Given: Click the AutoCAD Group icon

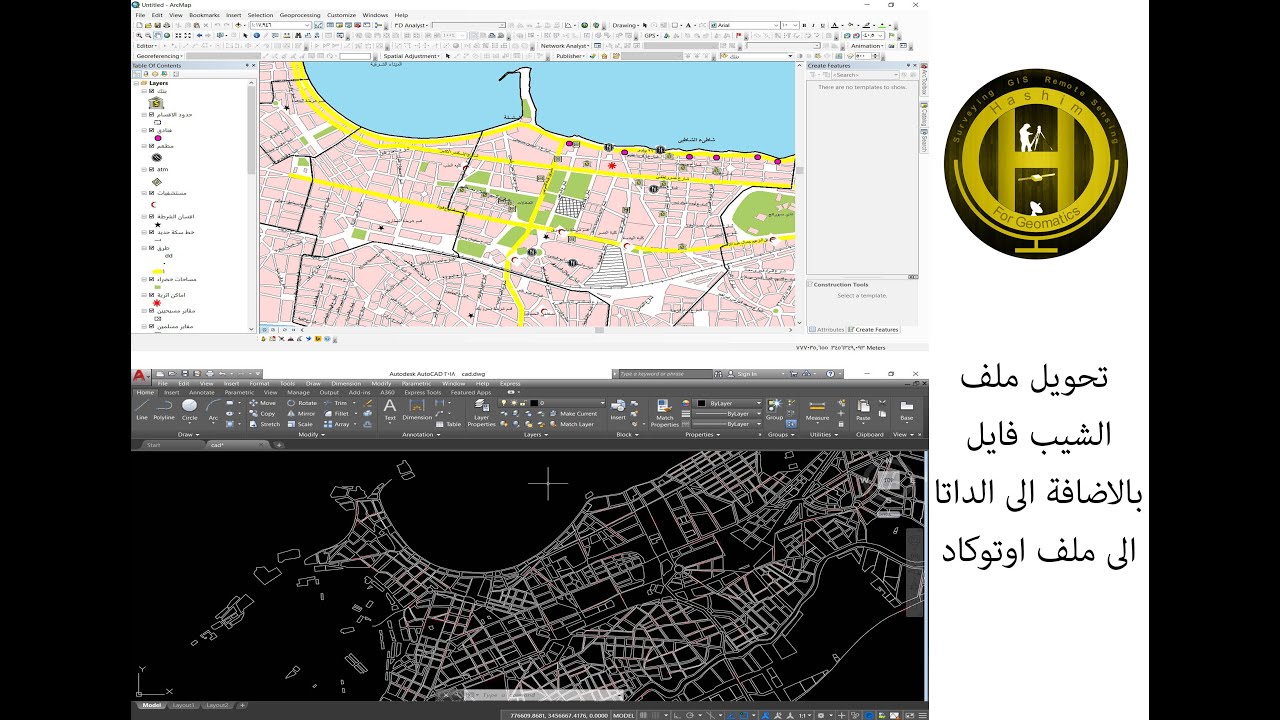Looking at the screenshot, I should [774, 408].
